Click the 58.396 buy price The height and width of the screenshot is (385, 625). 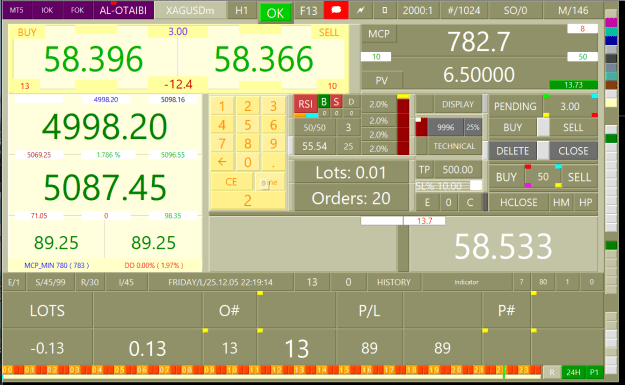(93, 59)
